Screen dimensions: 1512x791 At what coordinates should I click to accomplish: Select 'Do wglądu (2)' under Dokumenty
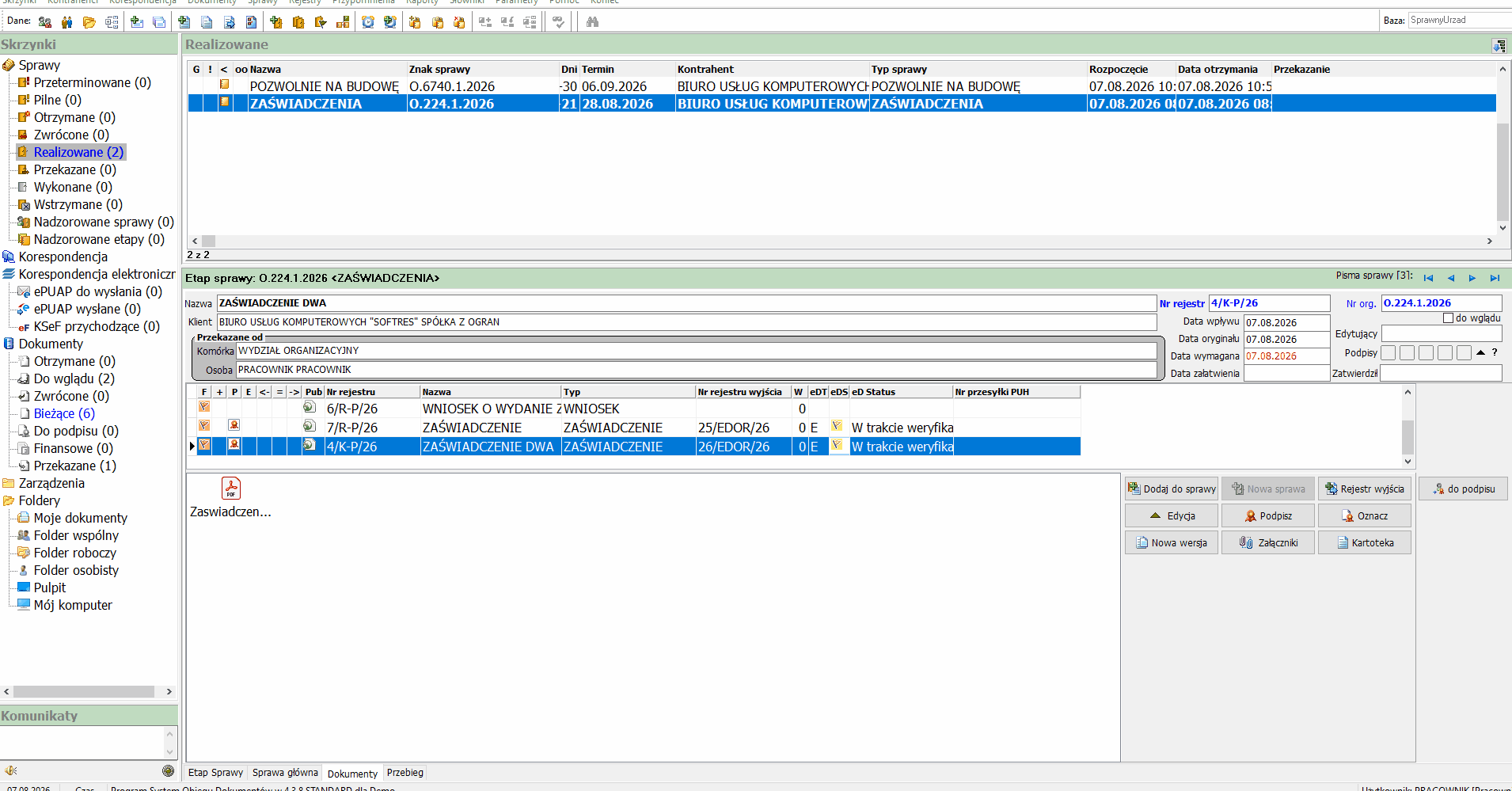click(x=74, y=378)
